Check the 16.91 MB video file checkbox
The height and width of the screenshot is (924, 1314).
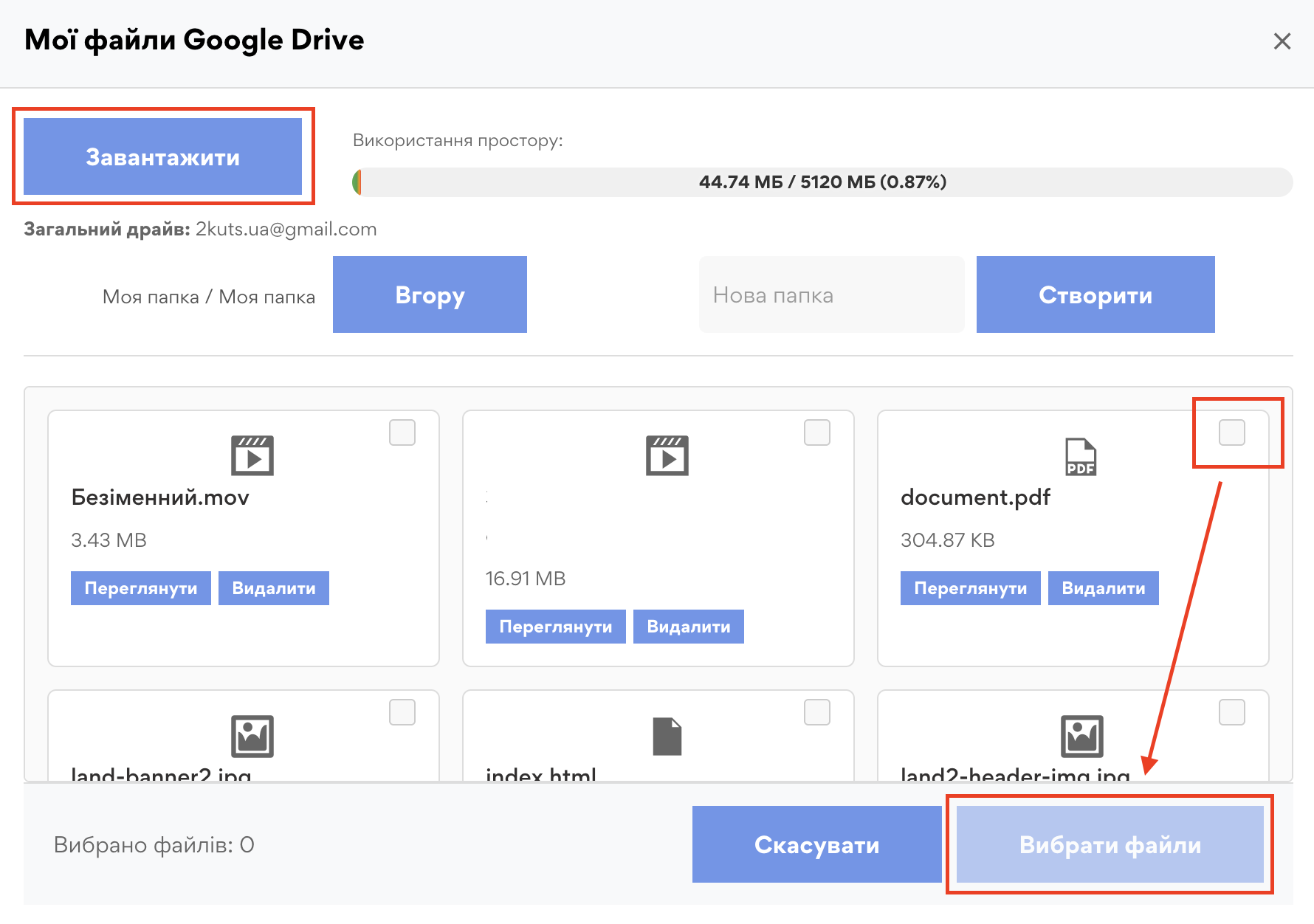point(816,432)
